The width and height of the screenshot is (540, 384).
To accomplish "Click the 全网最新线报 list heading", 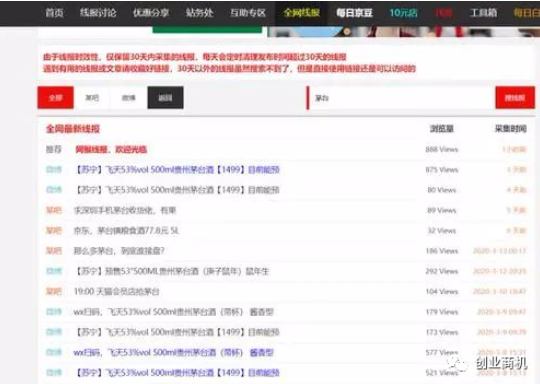I will pyautogui.click(x=73, y=129).
